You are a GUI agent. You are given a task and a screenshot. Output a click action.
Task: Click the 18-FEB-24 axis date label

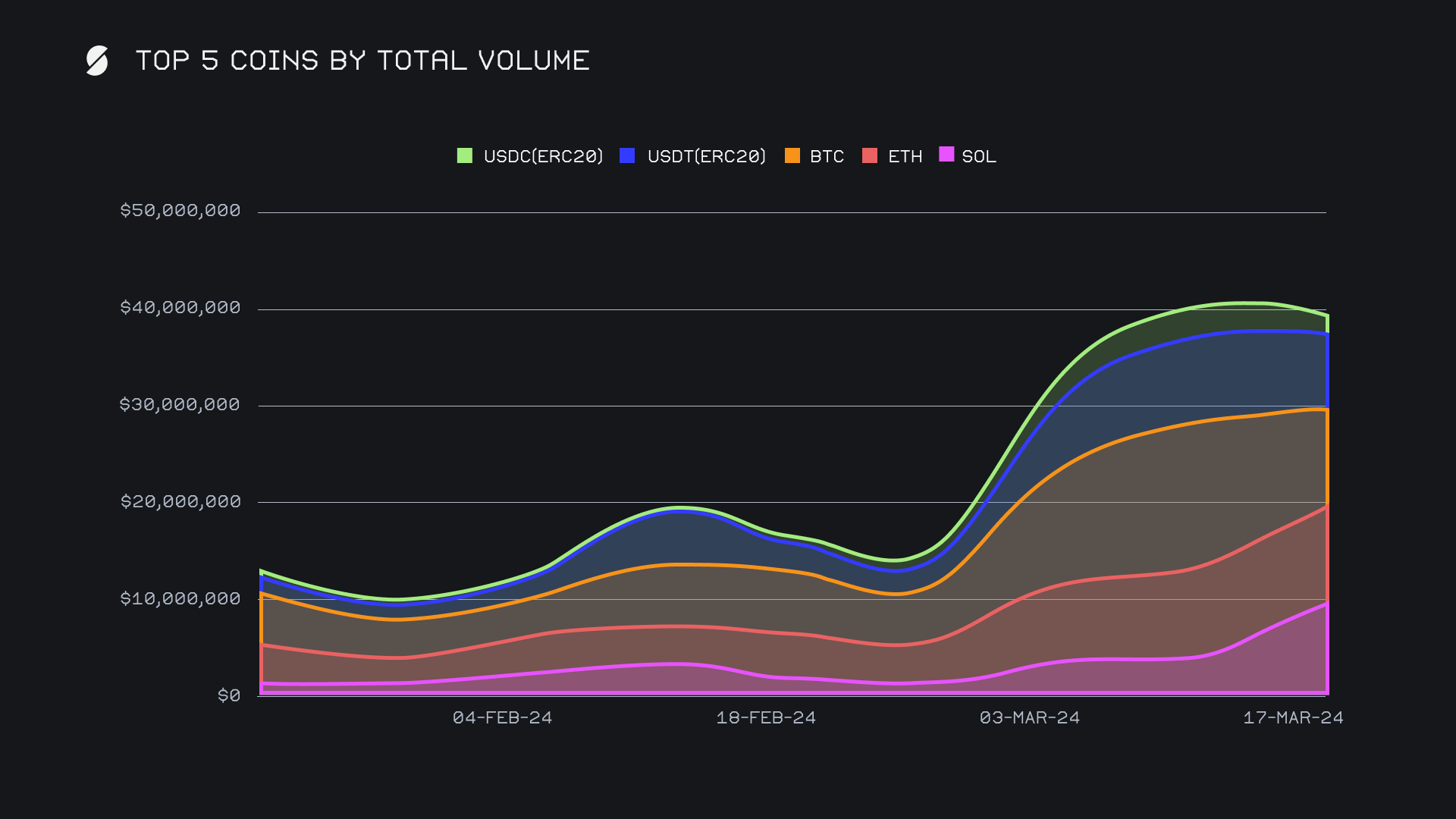coord(766,717)
